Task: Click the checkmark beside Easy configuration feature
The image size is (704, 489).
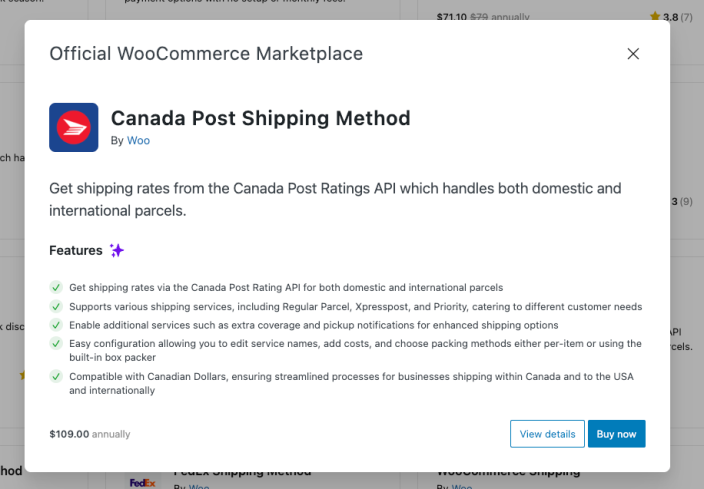Action: [56, 343]
